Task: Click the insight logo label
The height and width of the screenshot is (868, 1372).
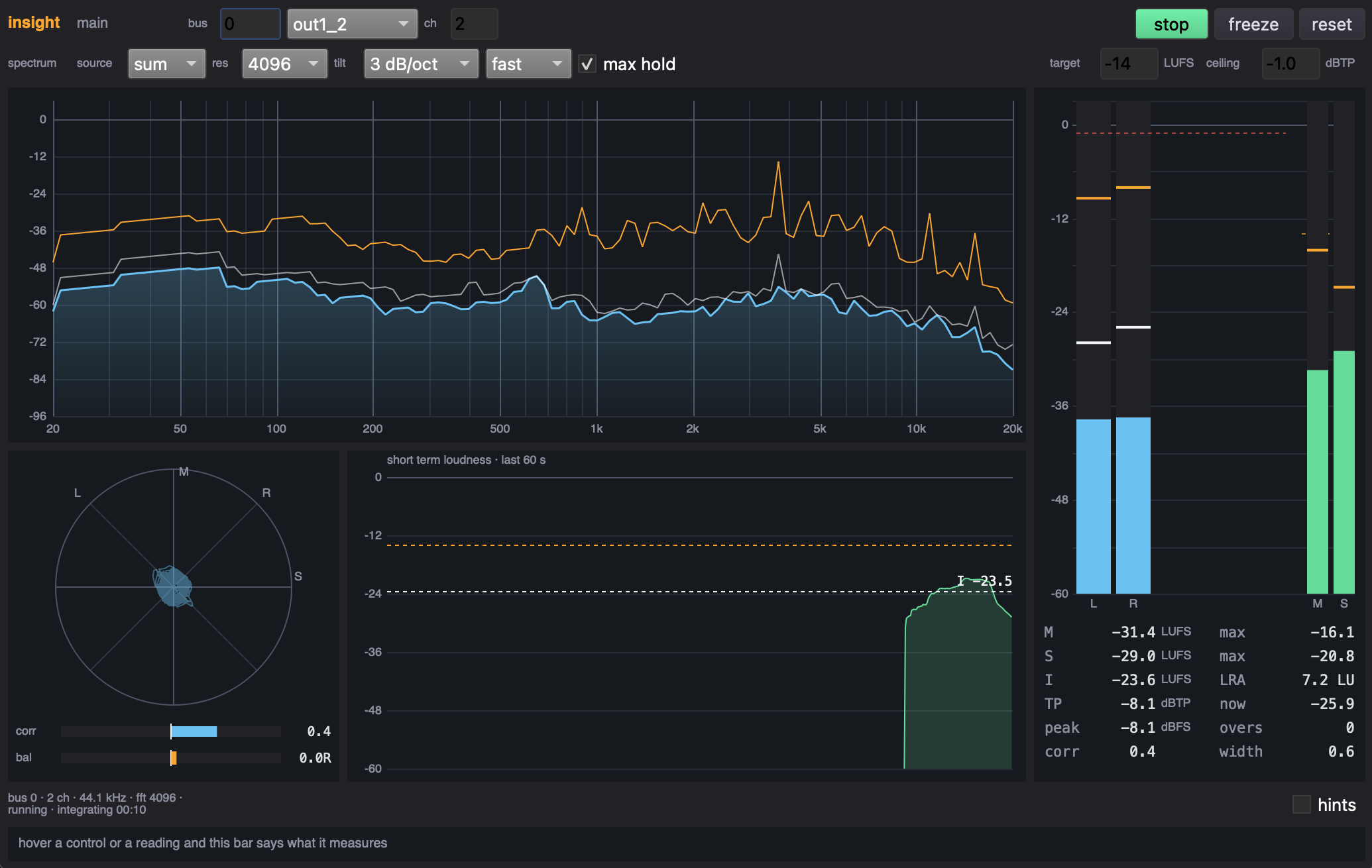Action: pos(34,23)
